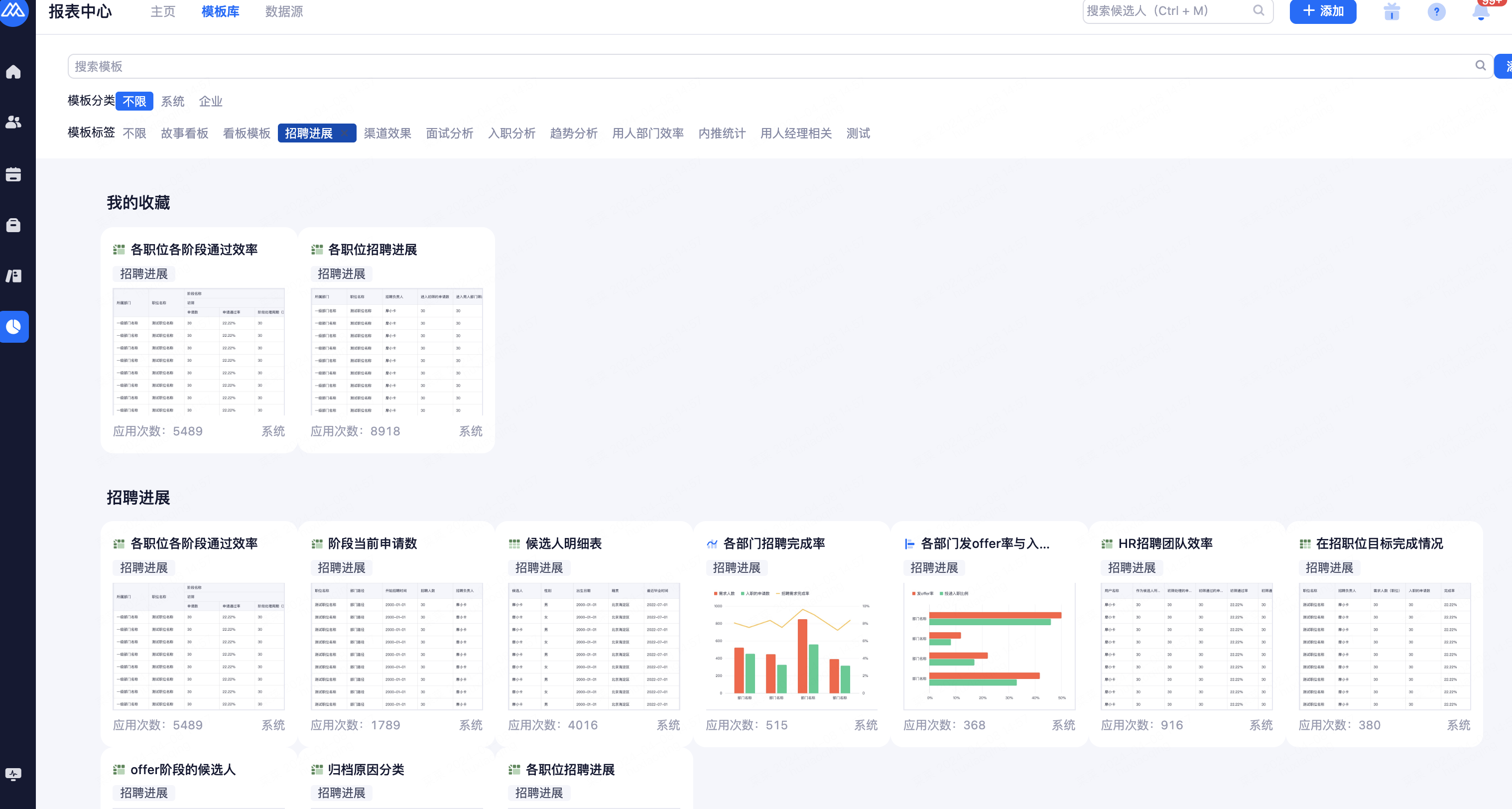This screenshot has width=1512, height=809.
Task: Filter template category by 企业
Action: (211, 101)
